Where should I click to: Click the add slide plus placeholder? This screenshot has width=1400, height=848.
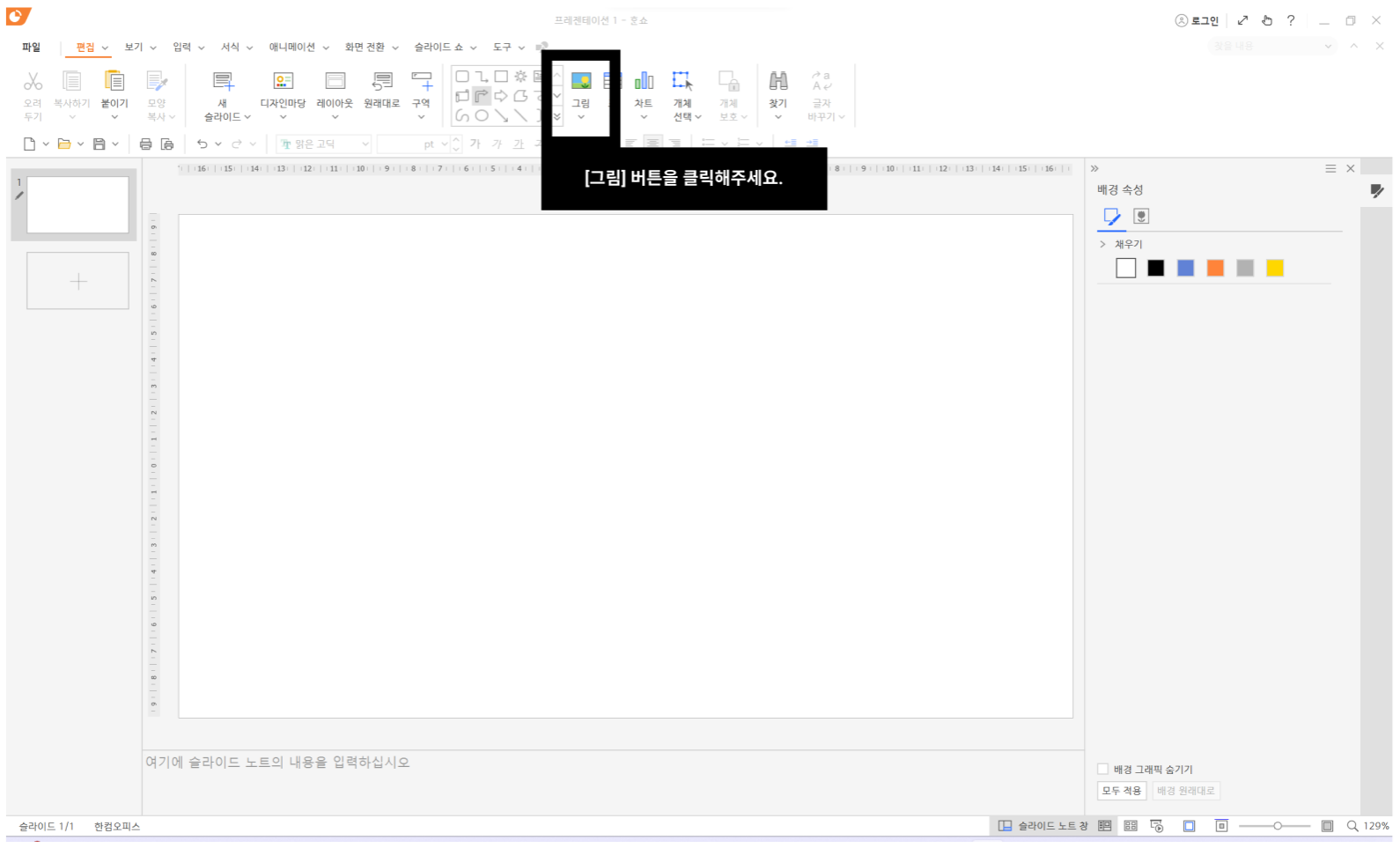pyautogui.click(x=78, y=281)
